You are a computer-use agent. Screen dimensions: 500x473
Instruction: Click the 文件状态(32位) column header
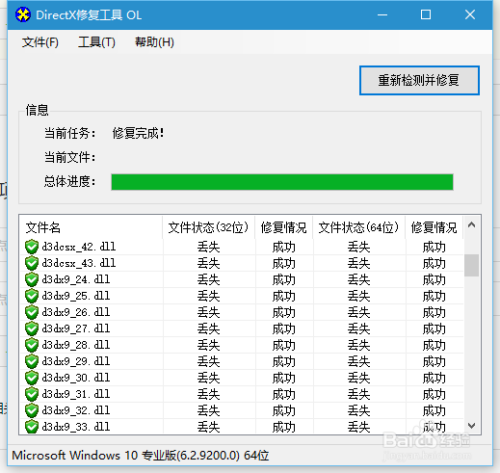tap(209, 228)
